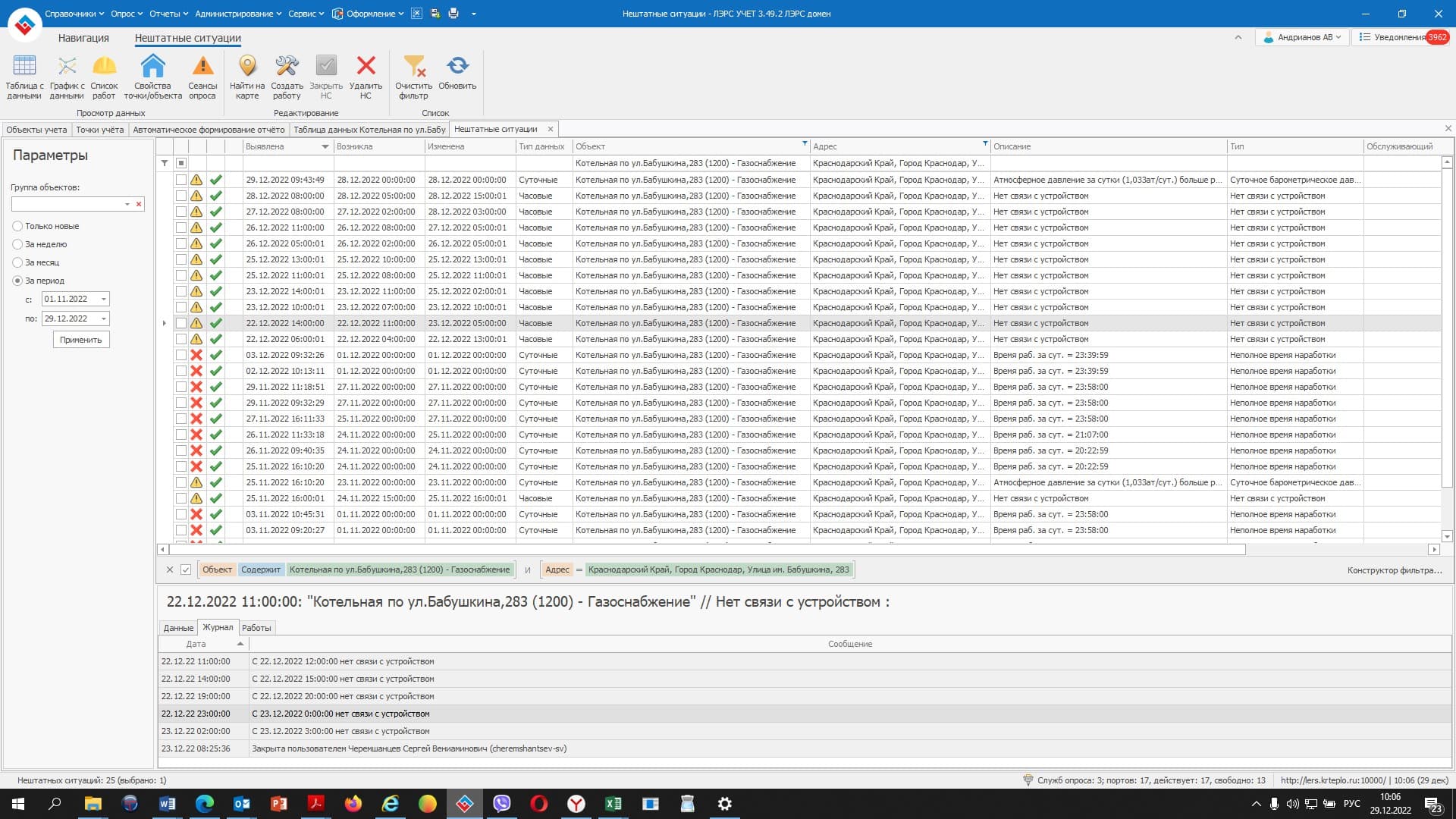The image size is (1456, 819).
Task: Open Excel from the taskbar
Action: click(613, 804)
